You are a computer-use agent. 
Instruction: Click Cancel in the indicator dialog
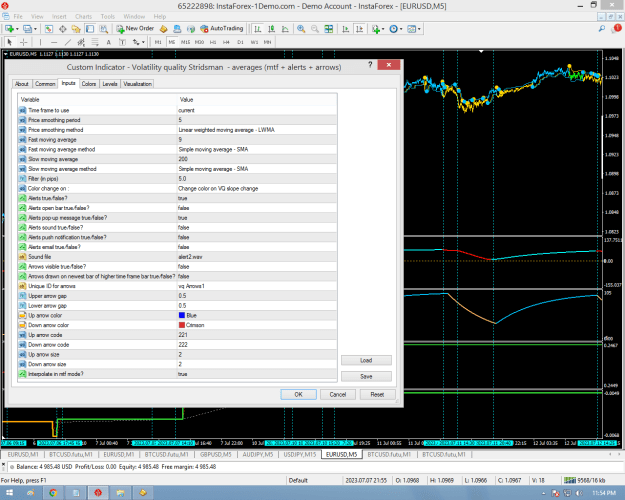[338, 394]
